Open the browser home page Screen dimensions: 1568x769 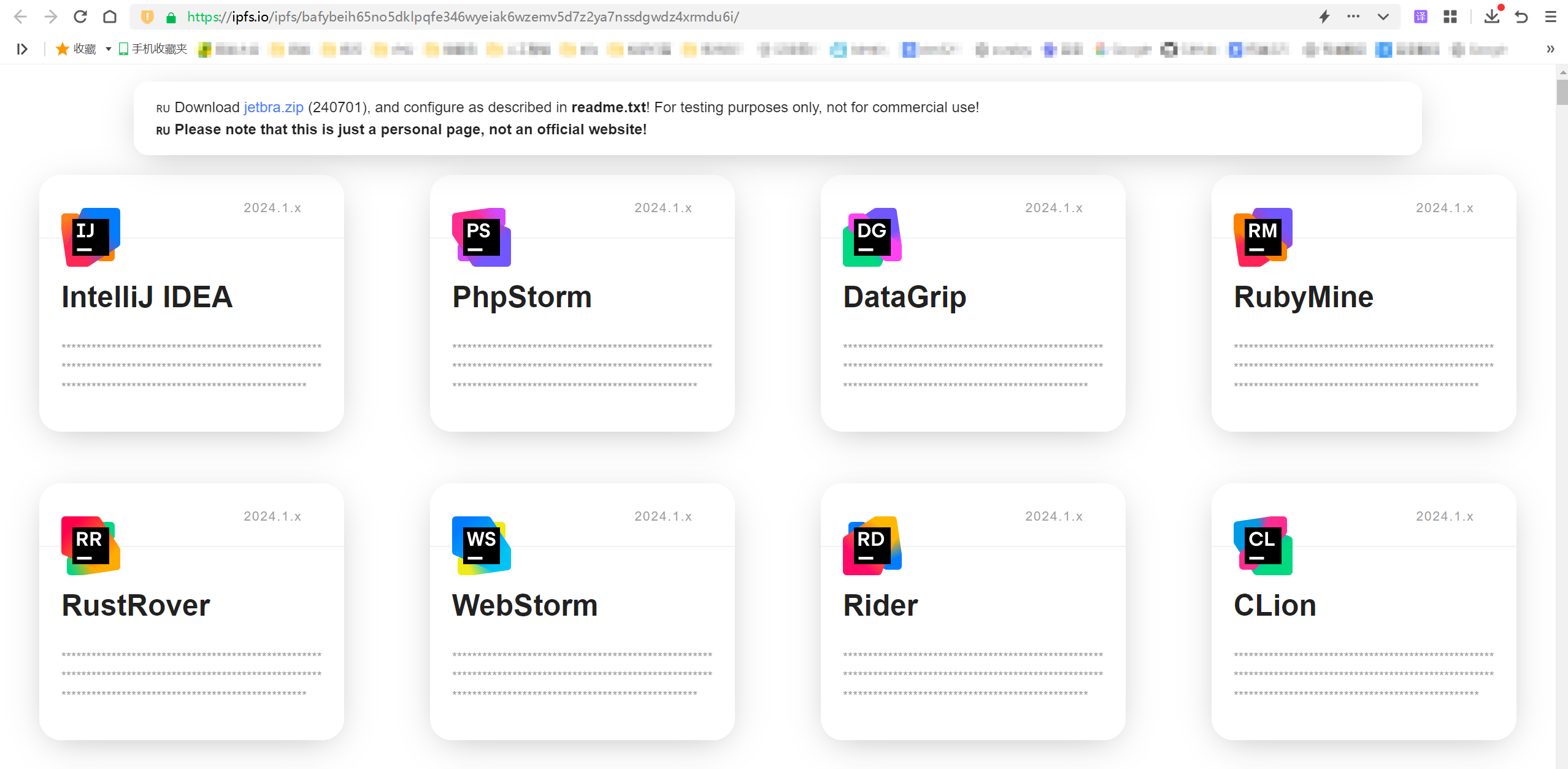(x=110, y=17)
